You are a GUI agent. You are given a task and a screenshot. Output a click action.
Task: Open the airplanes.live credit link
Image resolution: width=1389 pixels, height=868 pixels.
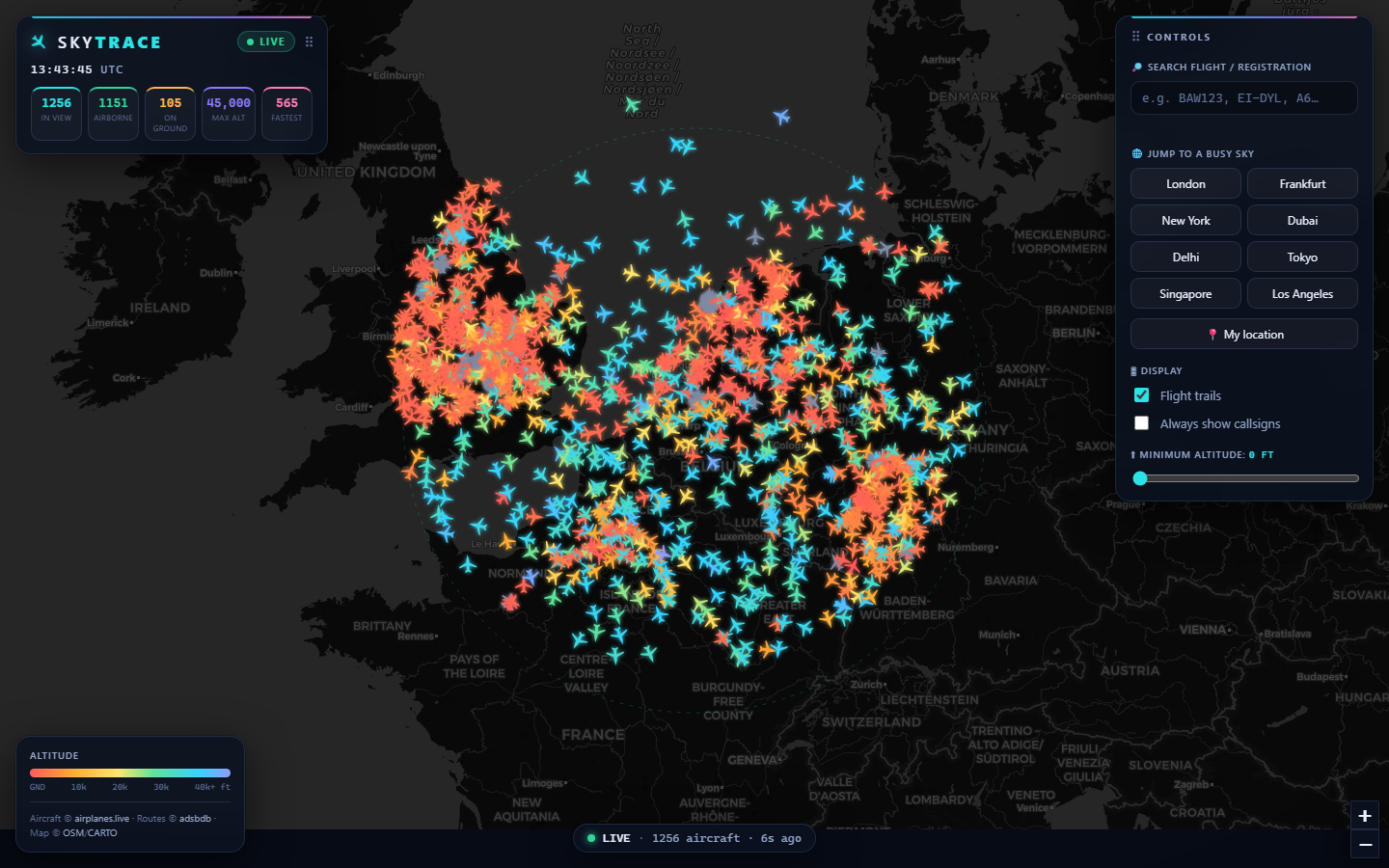point(101,819)
